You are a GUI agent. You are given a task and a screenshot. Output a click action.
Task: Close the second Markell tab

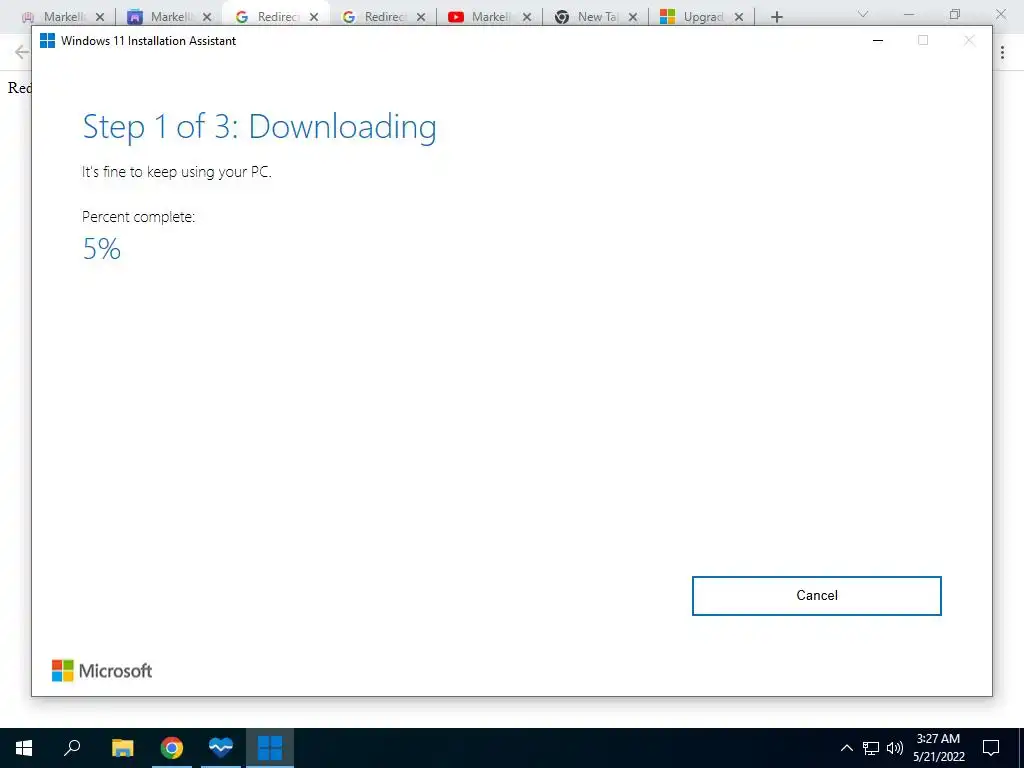coord(207,17)
